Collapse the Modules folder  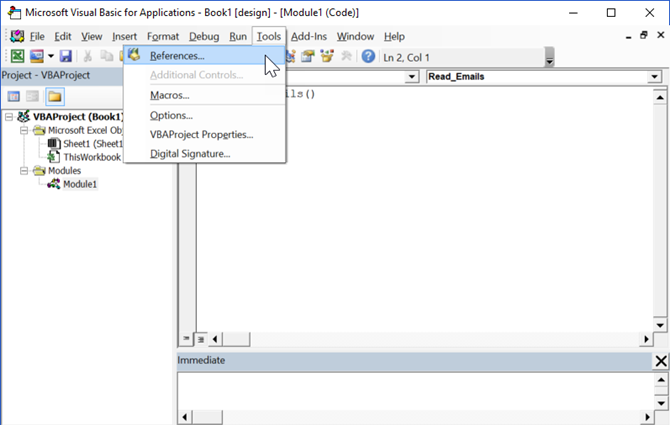point(24,171)
